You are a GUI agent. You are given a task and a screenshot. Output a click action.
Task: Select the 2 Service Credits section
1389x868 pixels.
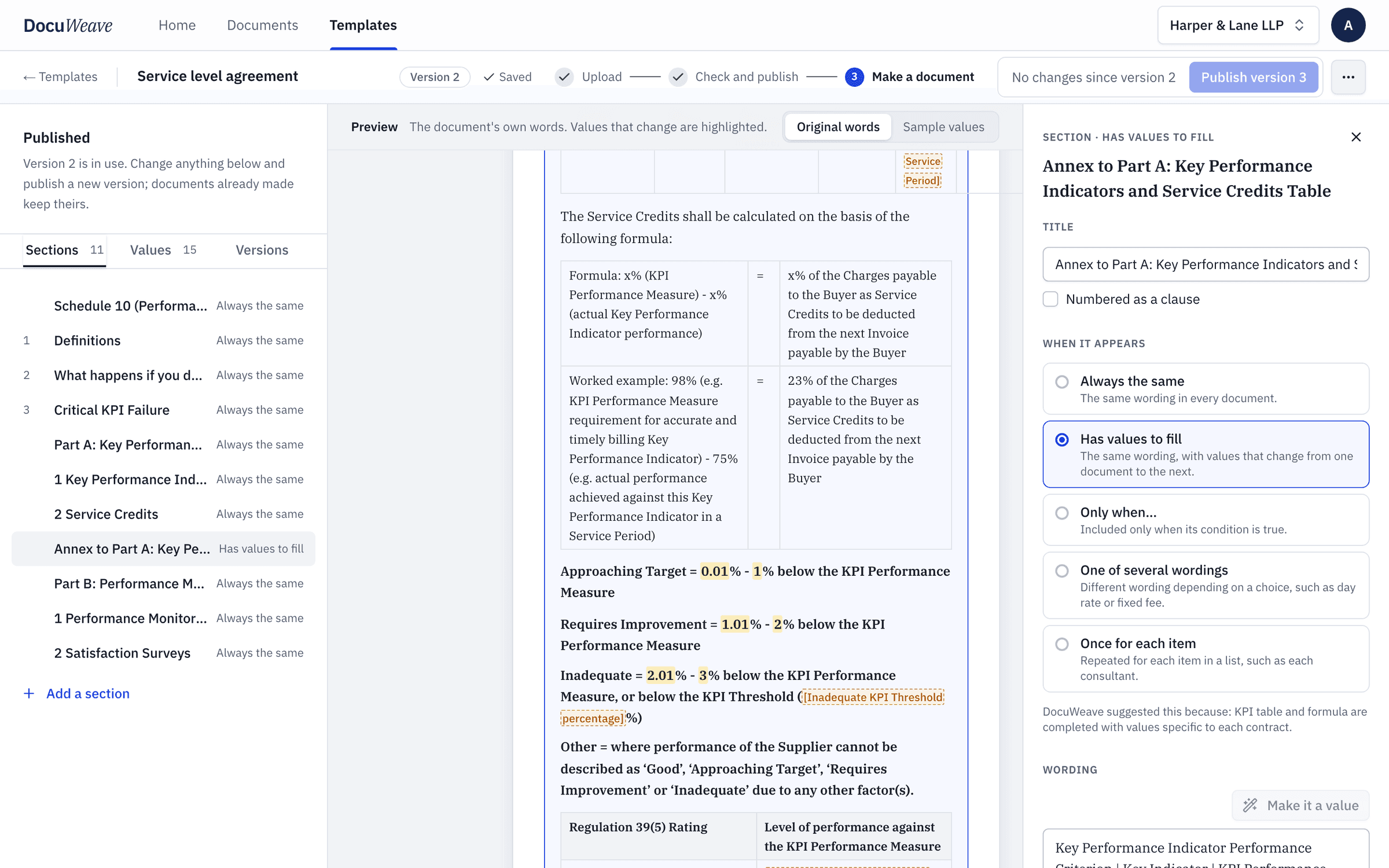pyautogui.click(x=163, y=514)
